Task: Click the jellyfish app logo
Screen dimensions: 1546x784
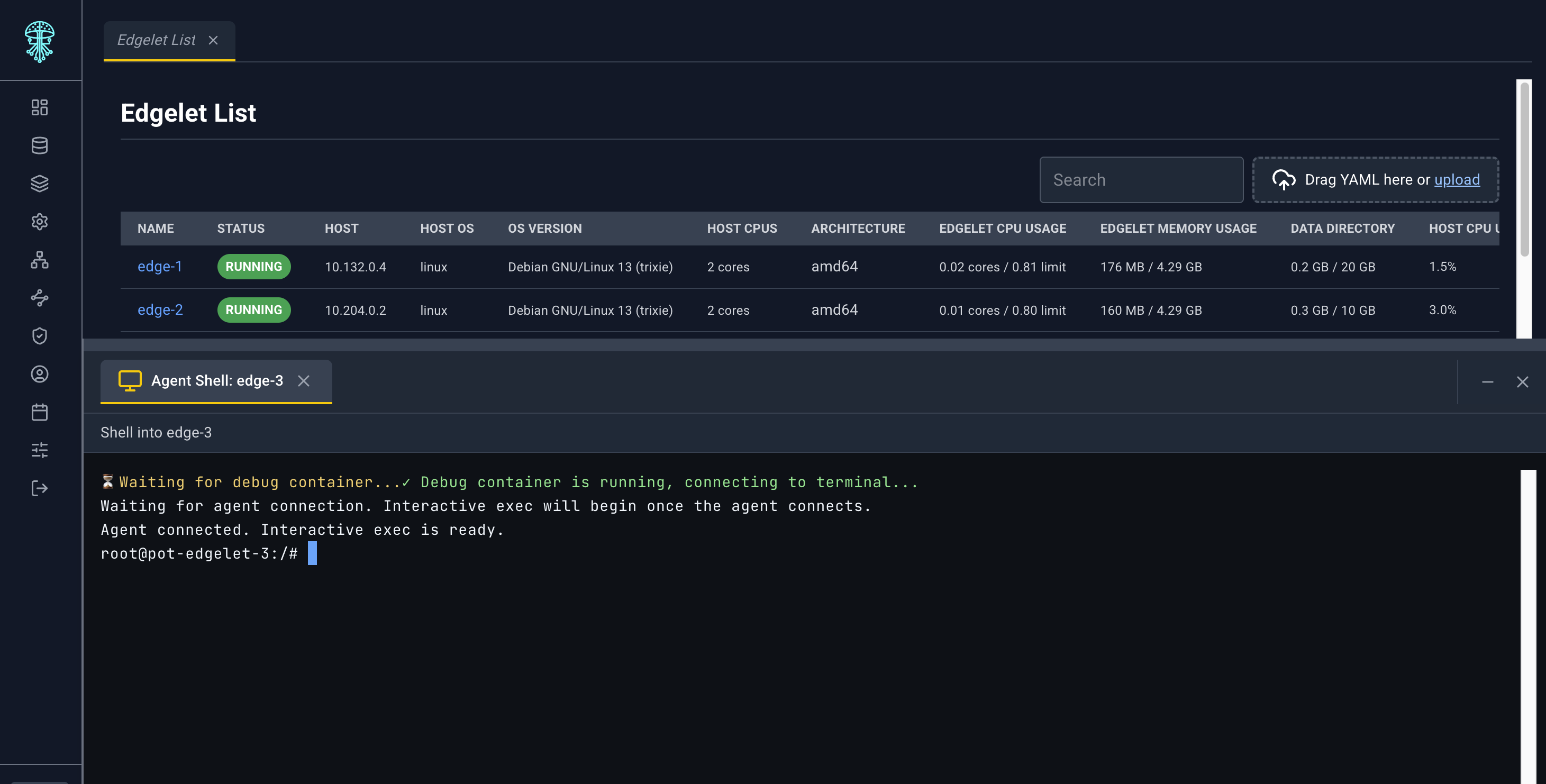Action: 40,41
